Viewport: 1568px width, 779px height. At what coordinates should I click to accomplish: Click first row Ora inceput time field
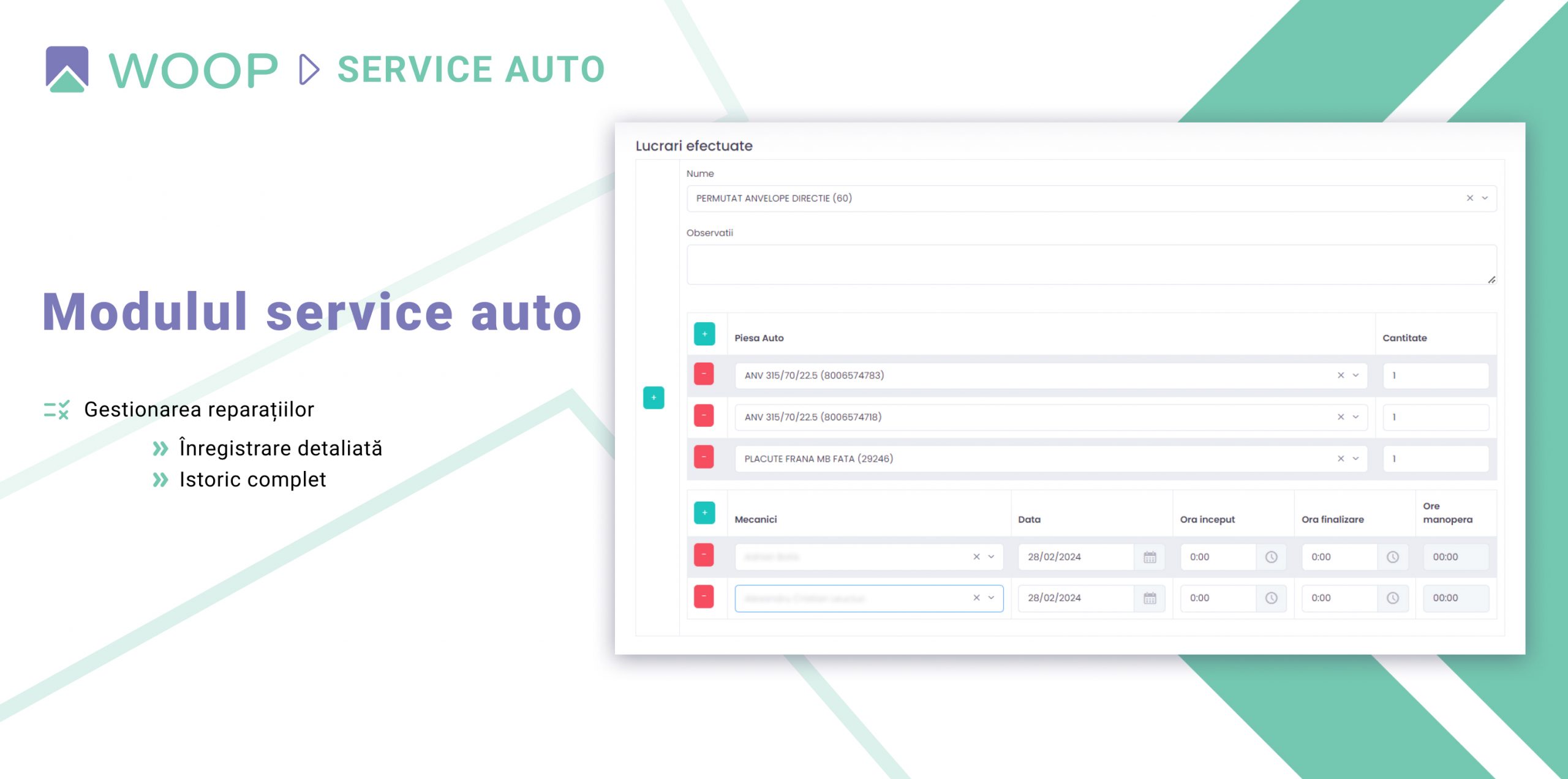click(1218, 557)
